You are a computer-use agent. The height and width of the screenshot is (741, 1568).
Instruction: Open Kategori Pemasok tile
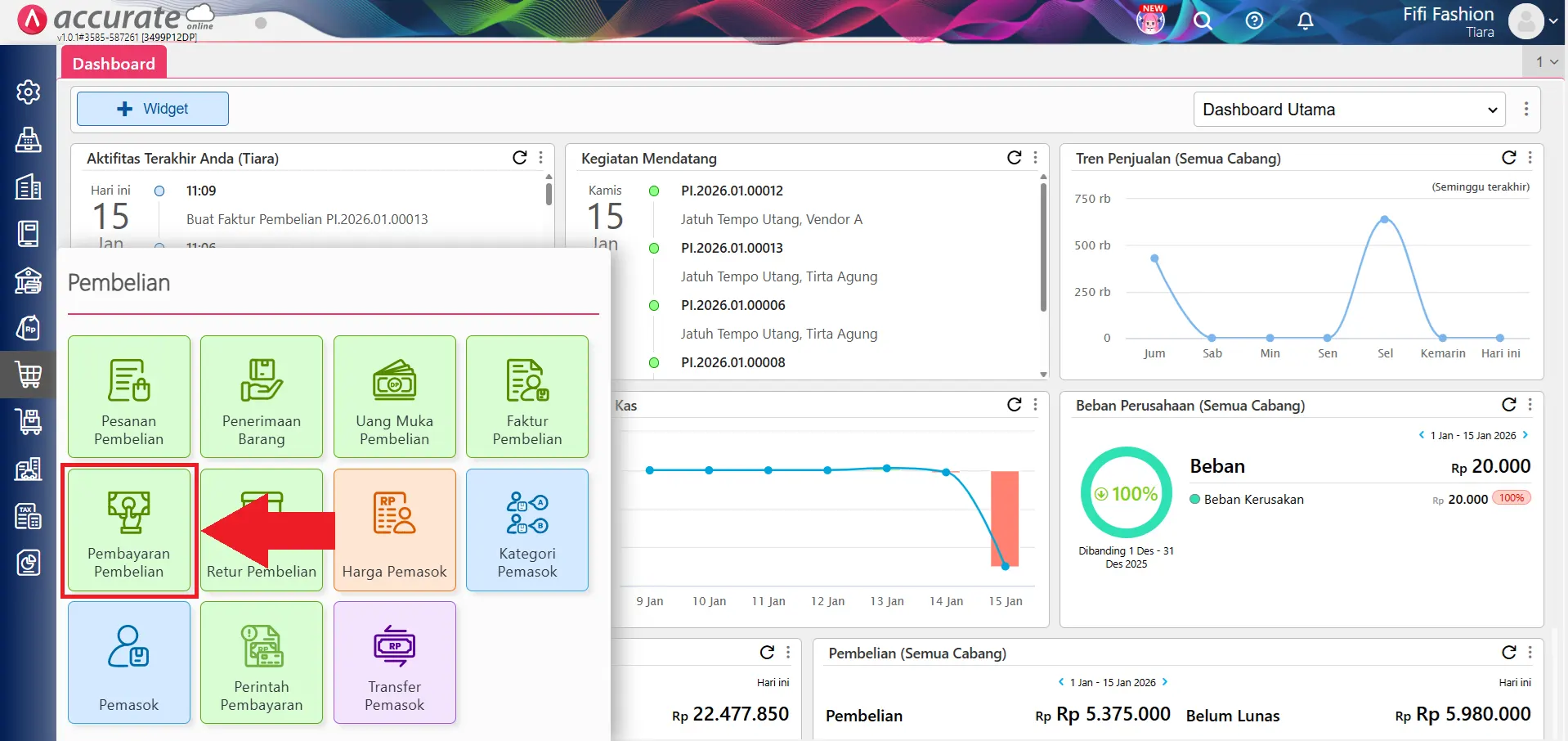tap(526, 530)
